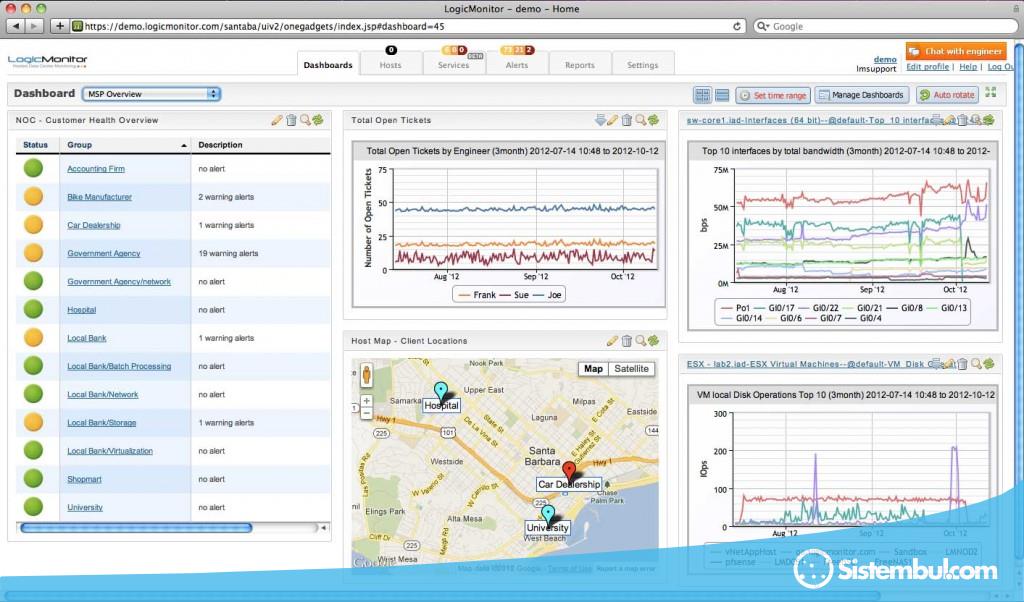Zoom in on the host map

pyautogui.click(x=366, y=400)
